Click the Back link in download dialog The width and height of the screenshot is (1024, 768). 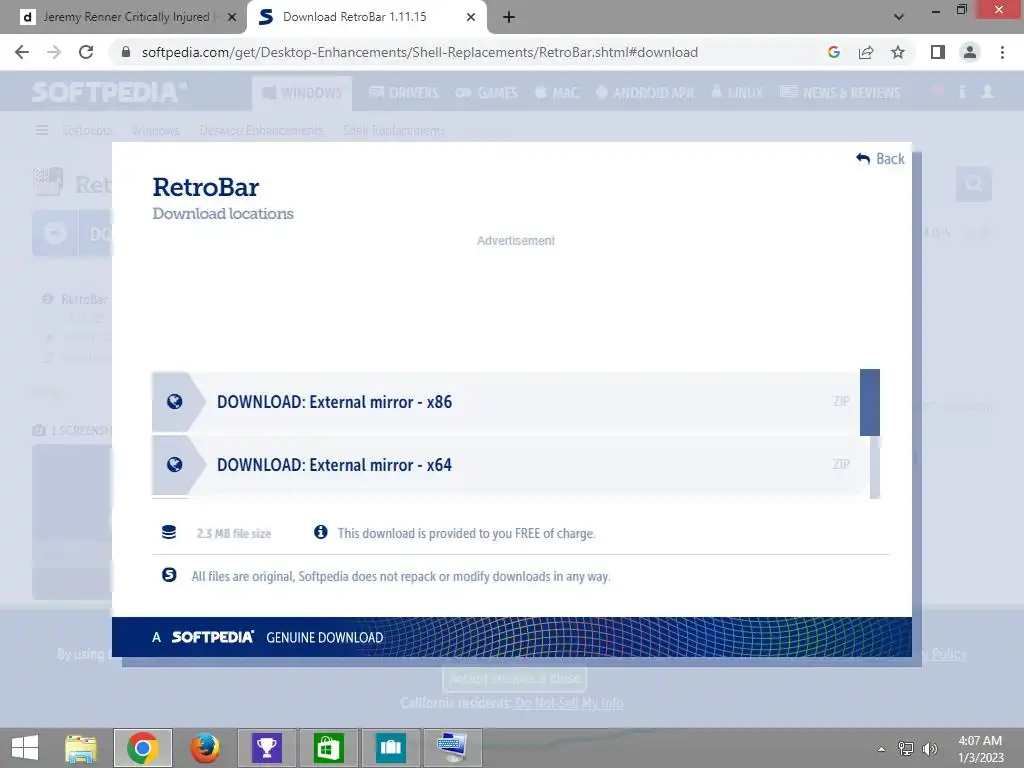880,159
